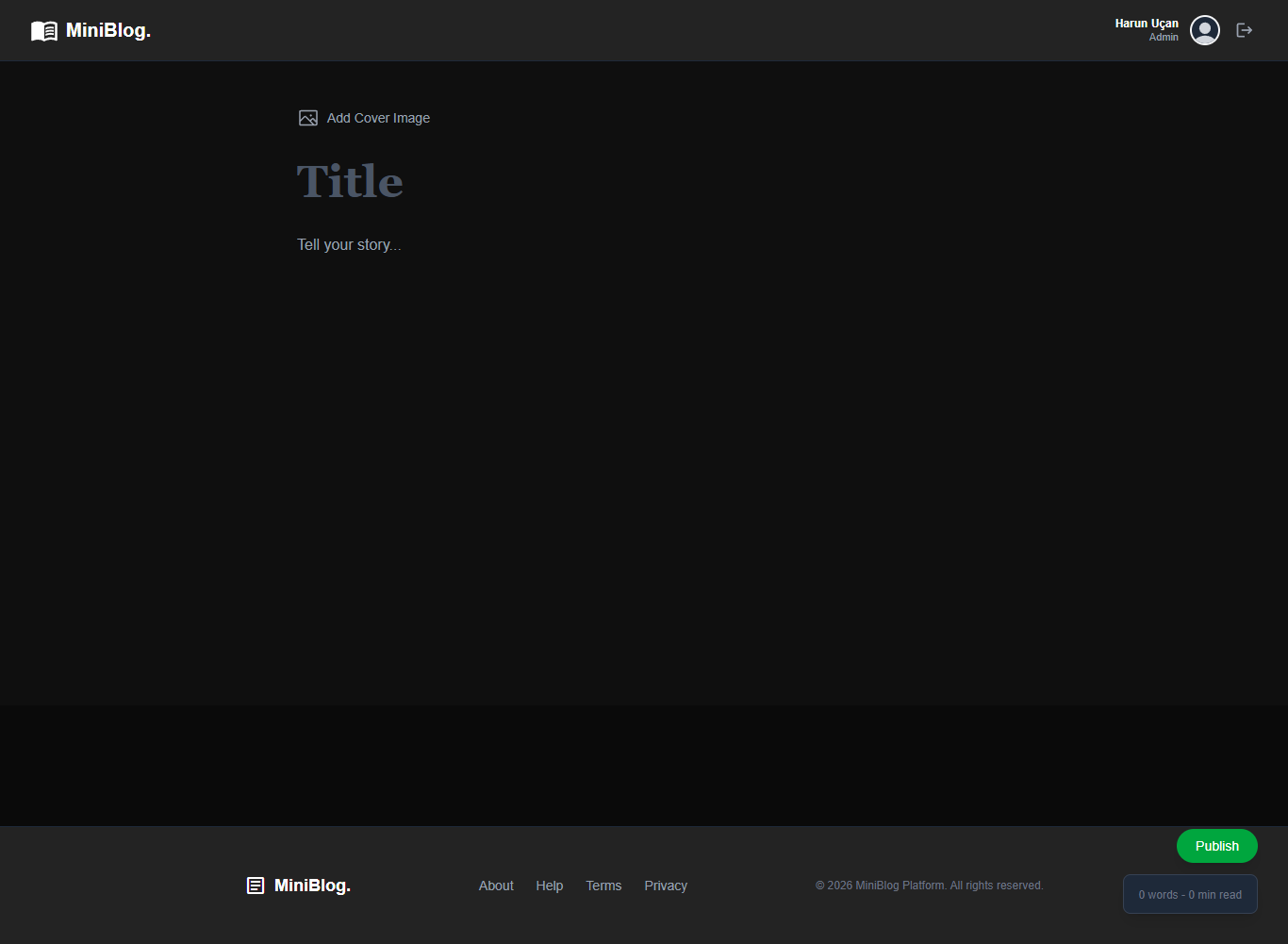Click Add Cover Image to upload a cover
The height and width of the screenshot is (944, 1288).
pos(377,117)
